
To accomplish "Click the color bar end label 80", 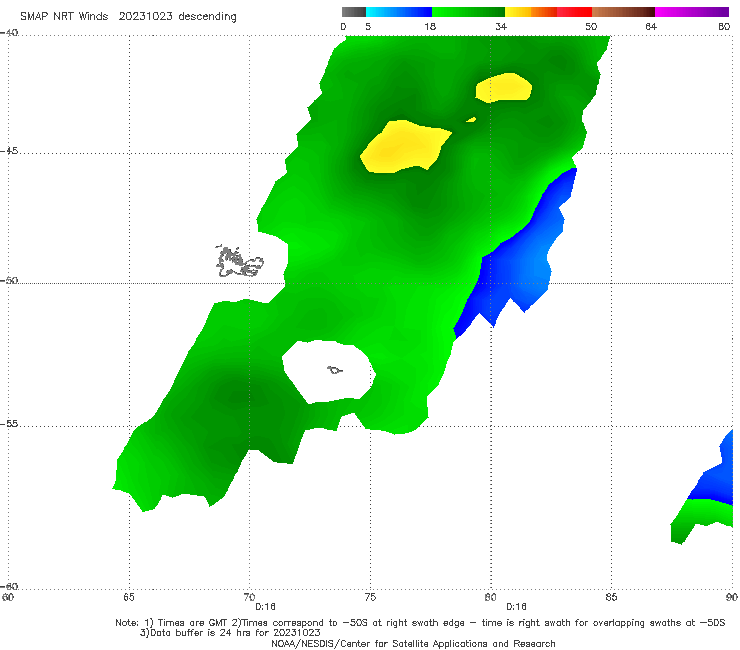I will coord(724,27).
